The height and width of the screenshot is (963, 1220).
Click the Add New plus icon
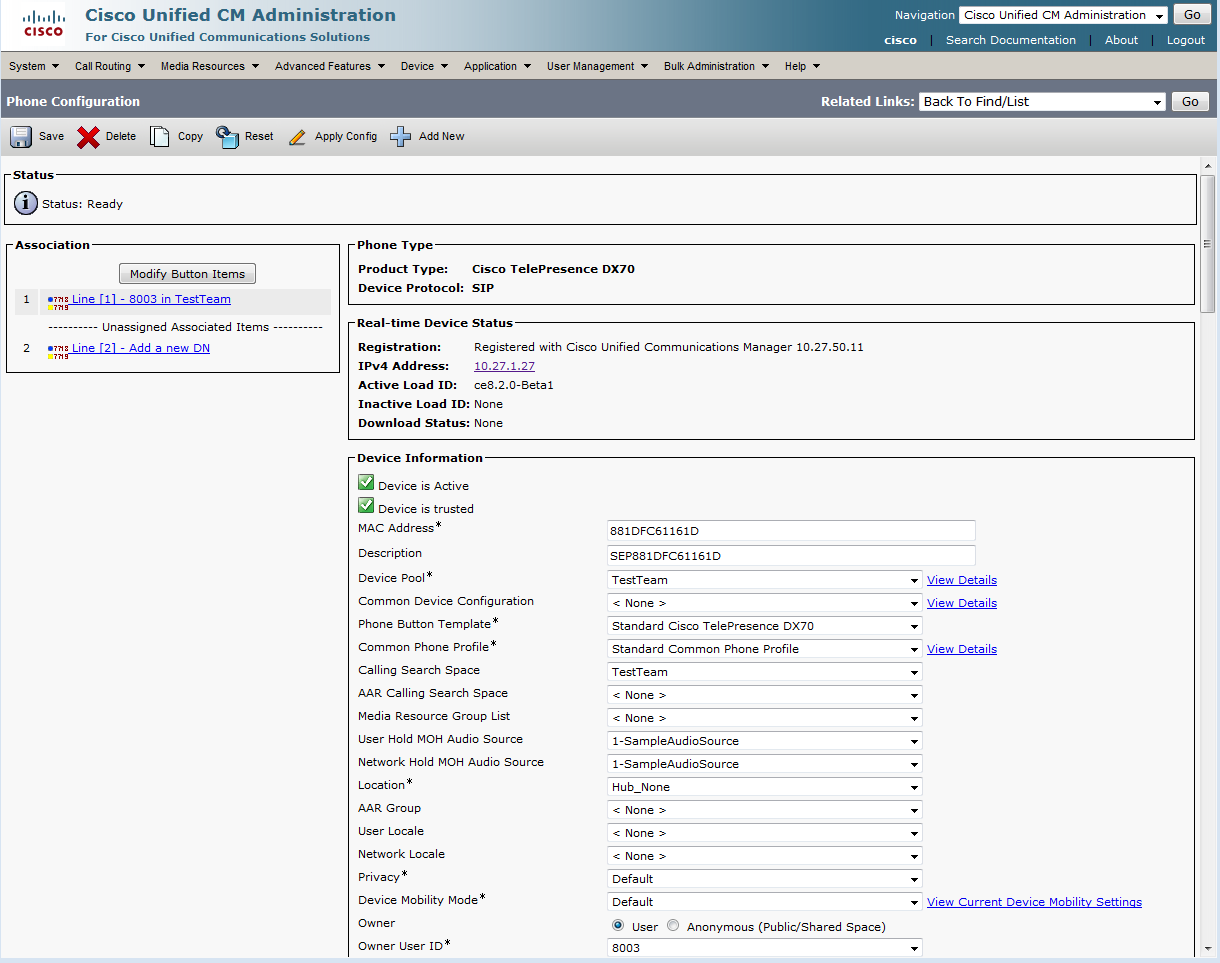coord(401,137)
